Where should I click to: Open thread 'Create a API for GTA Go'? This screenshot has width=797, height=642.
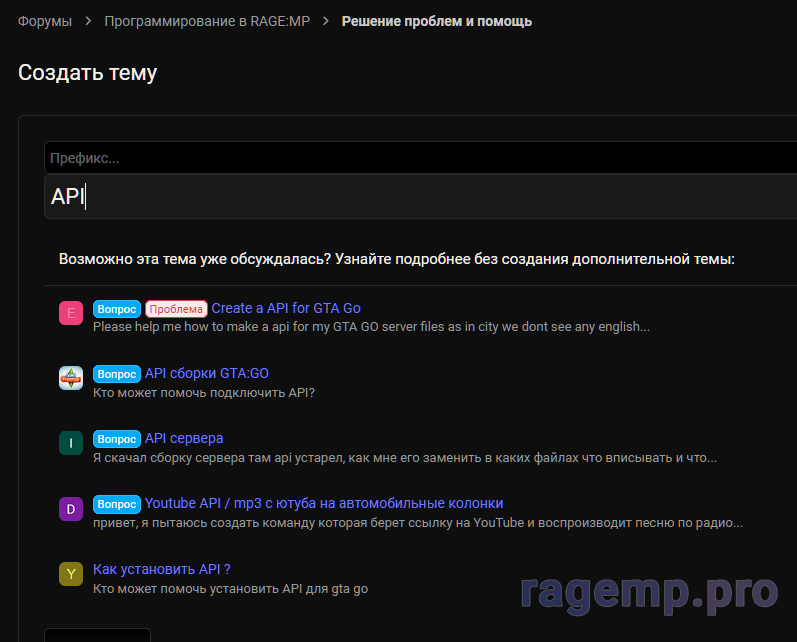pyautogui.click(x=286, y=308)
